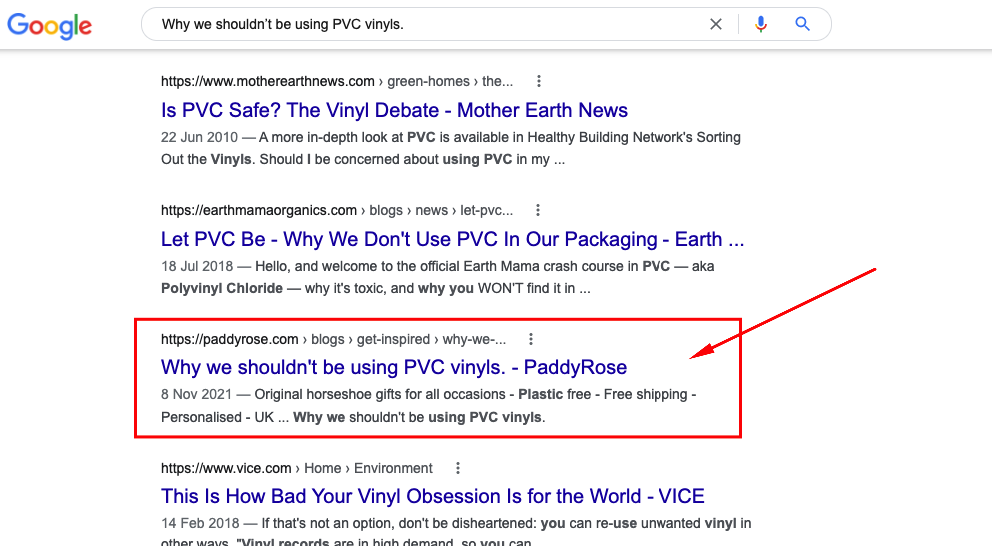Click the Google logo
This screenshot has height=546, width=992.
click(49, 25)
